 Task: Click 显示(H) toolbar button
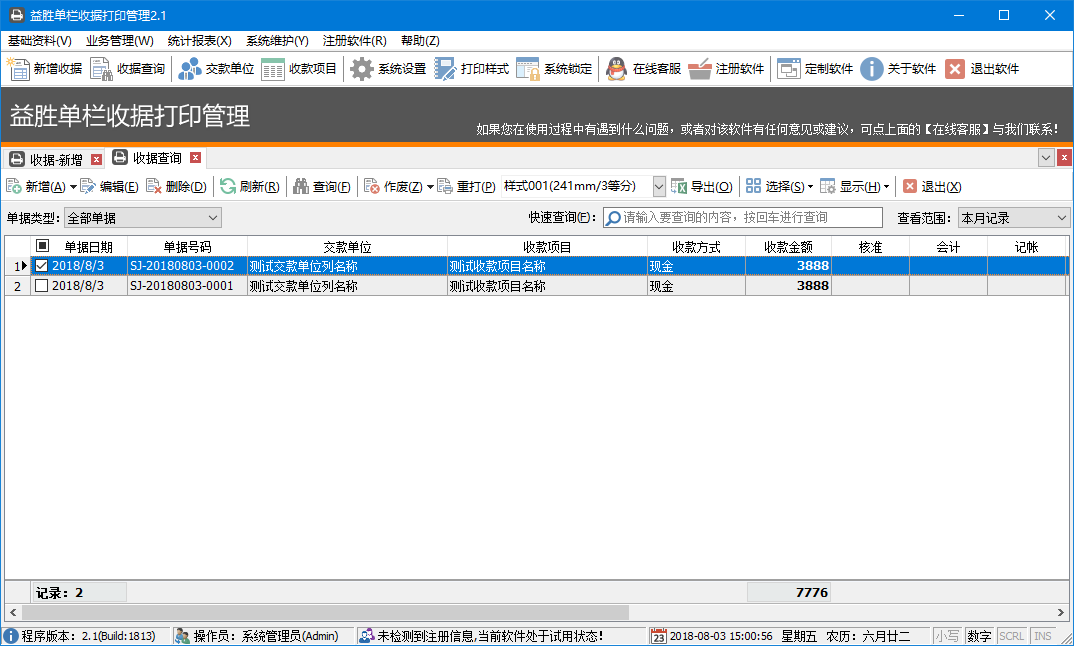[850, 186]
